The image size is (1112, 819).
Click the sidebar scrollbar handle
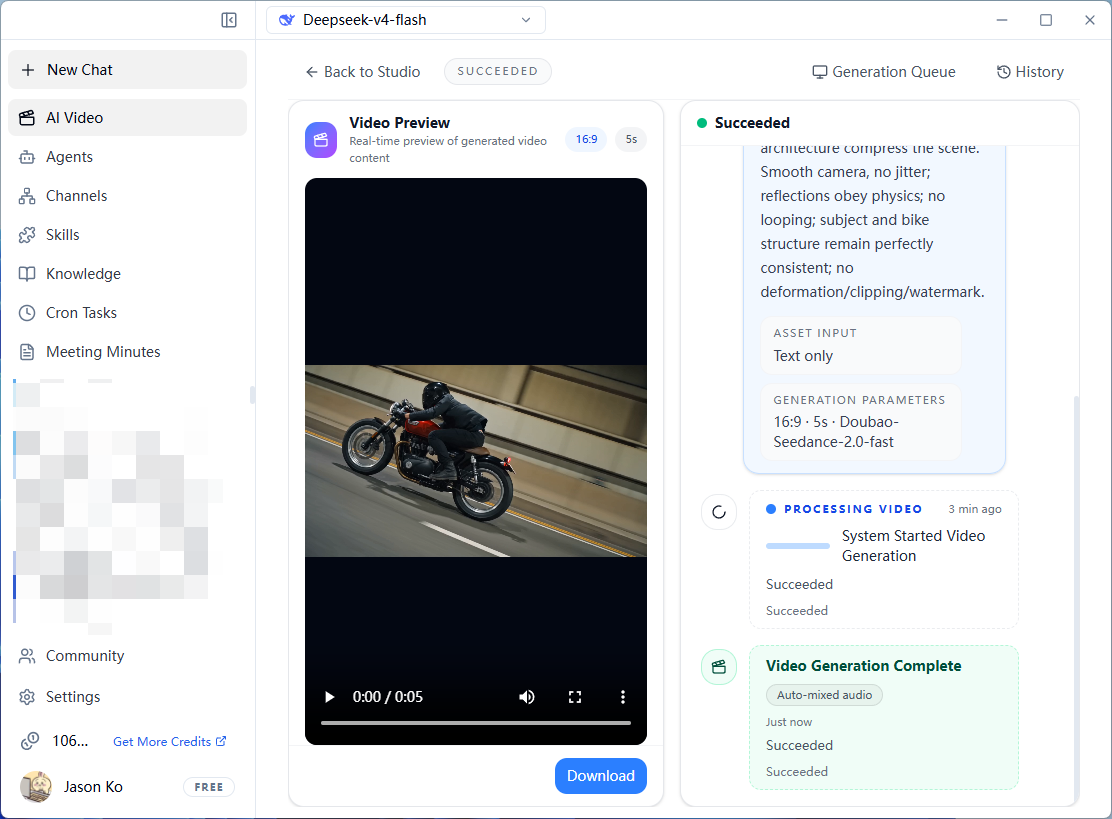(252, 394)
